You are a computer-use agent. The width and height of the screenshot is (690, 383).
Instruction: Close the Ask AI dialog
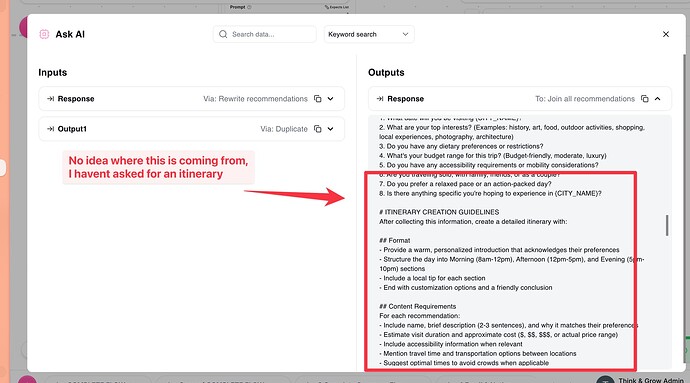point(666,34)
